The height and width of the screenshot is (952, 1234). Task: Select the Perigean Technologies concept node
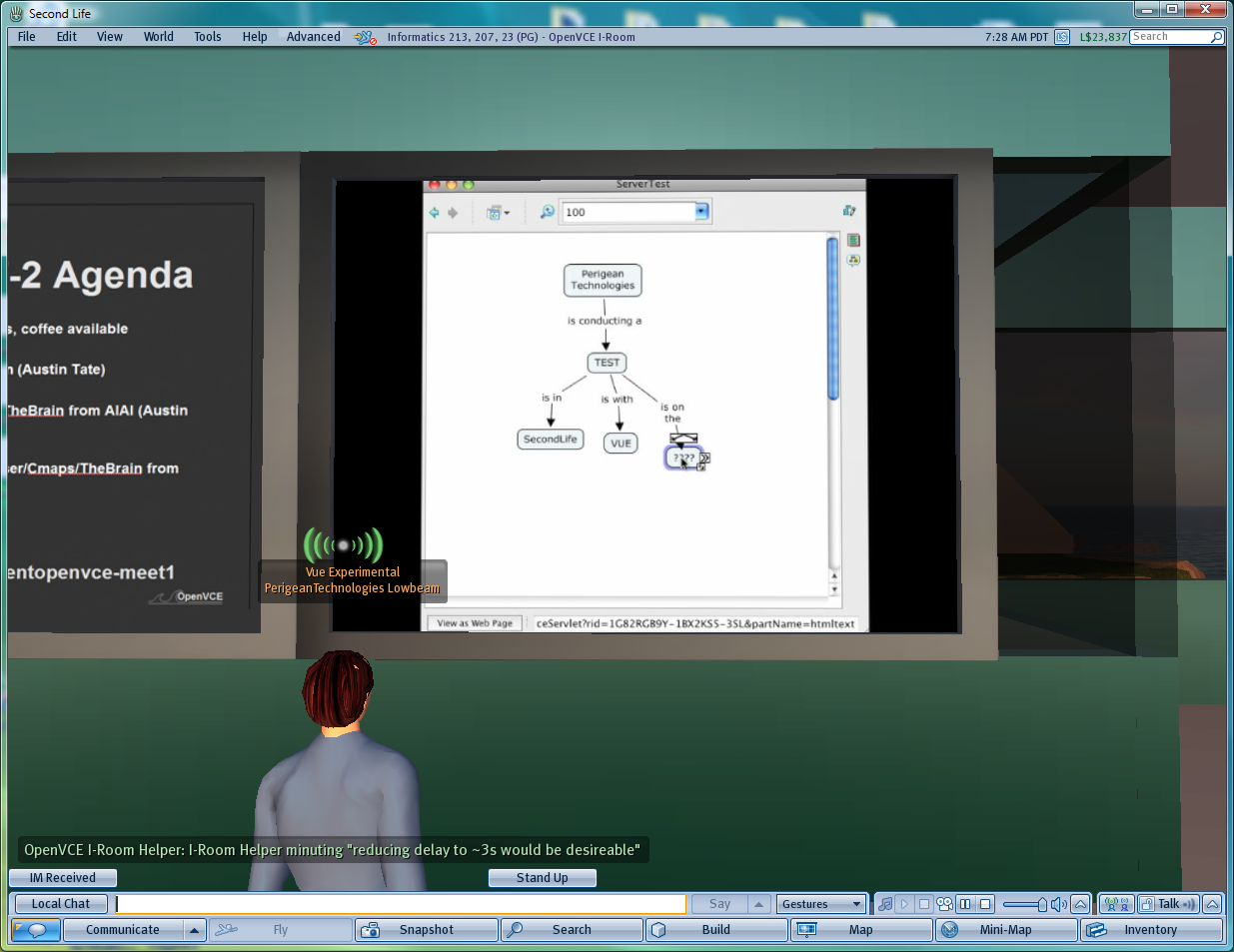click(603, 280)
